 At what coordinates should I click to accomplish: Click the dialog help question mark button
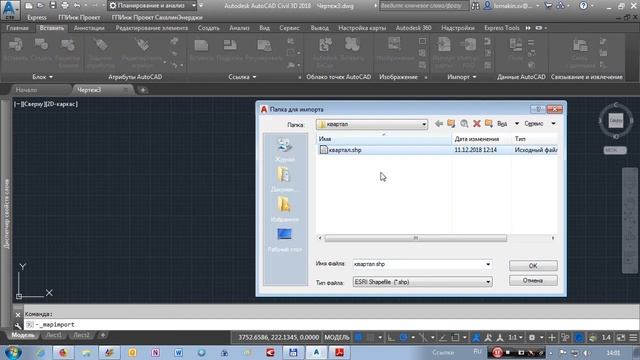pos(538,109)
